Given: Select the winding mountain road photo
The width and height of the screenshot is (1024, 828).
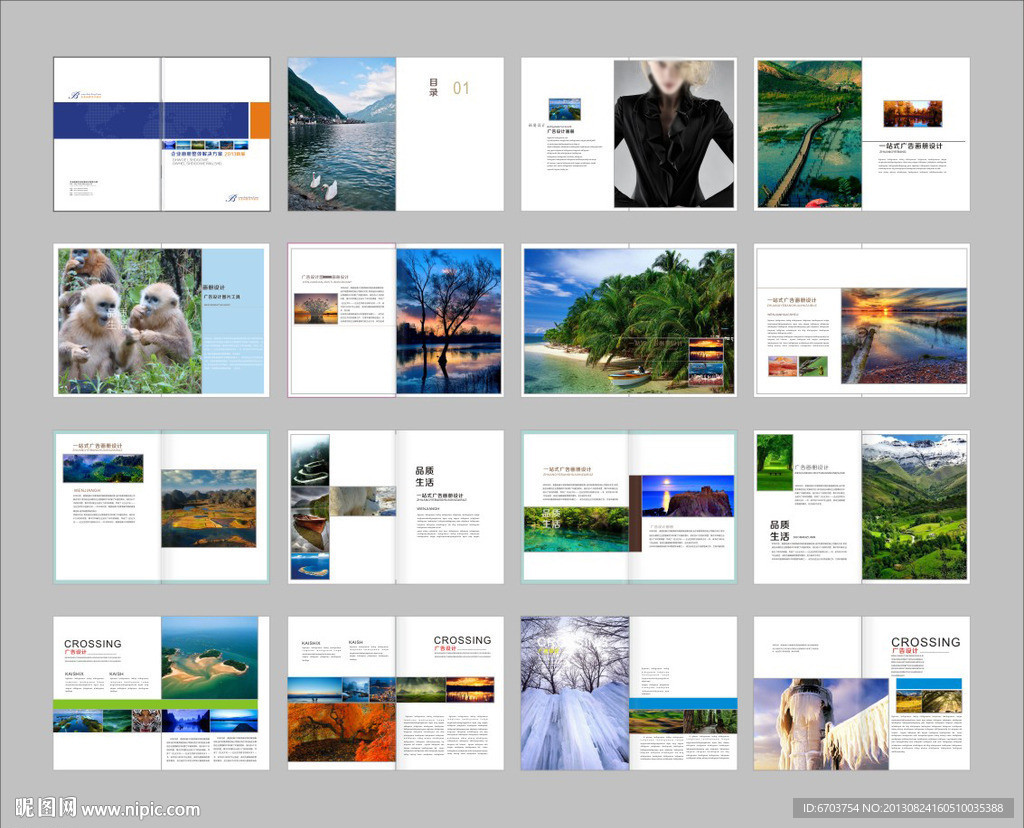Looking at the screenshot, I should tap(310, 460).
